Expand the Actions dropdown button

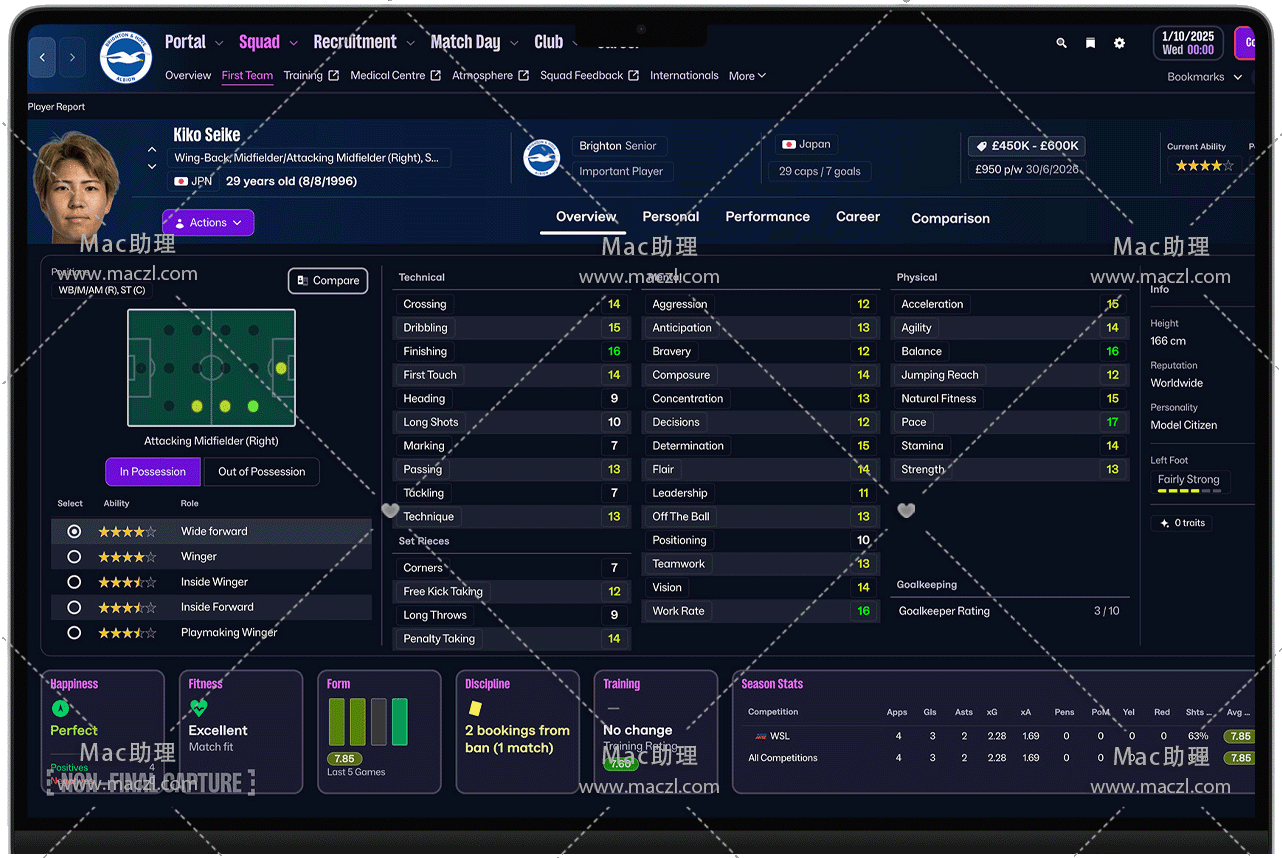(208, 223)
